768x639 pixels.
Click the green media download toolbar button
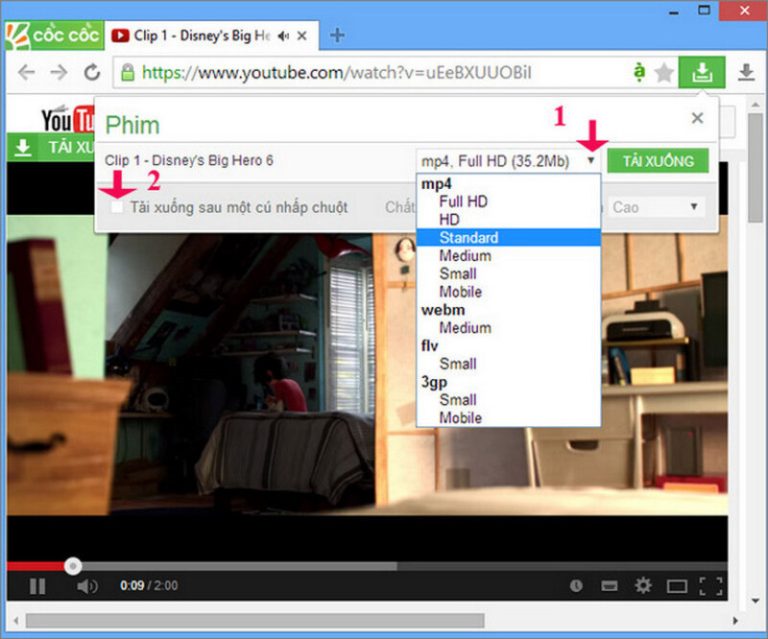coord(702,72)
